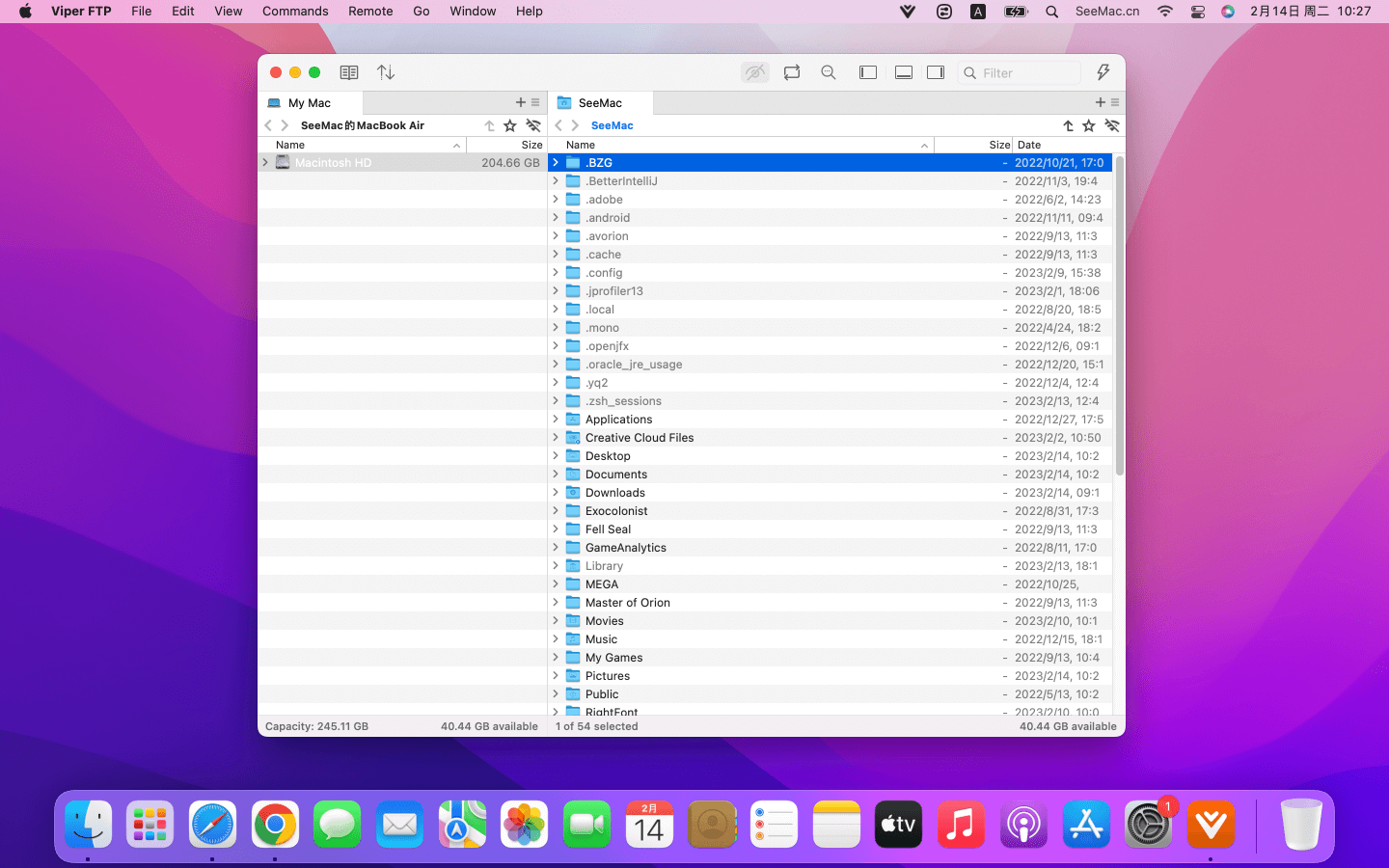The width and height of the screenshot is (1389, 868).
Task: Open the magnifier search icon in toolbar
Action: coord(829,72)
